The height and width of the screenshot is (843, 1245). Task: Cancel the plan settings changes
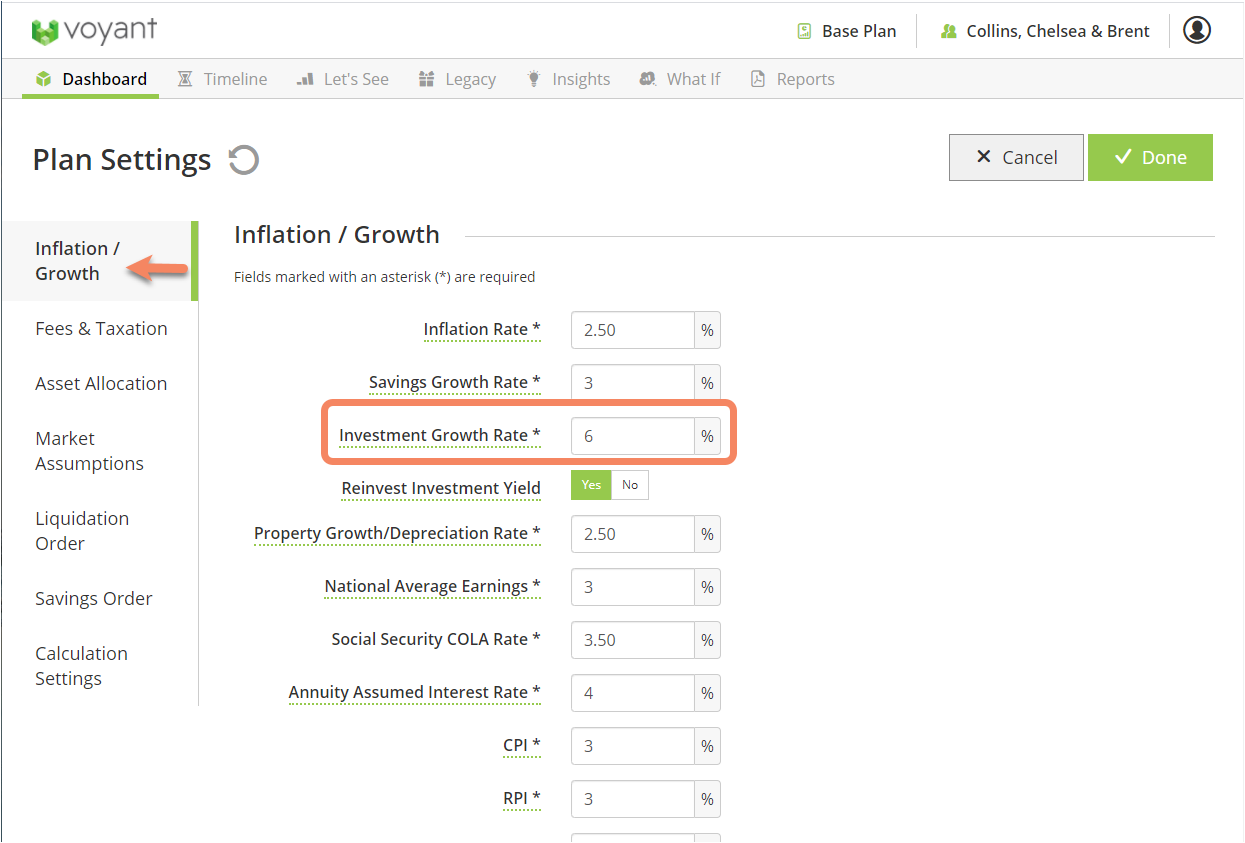tap(1015, 157)
